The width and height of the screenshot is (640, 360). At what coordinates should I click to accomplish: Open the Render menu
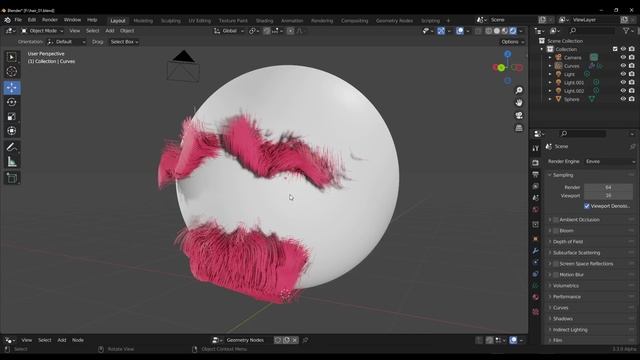(50, 20)
